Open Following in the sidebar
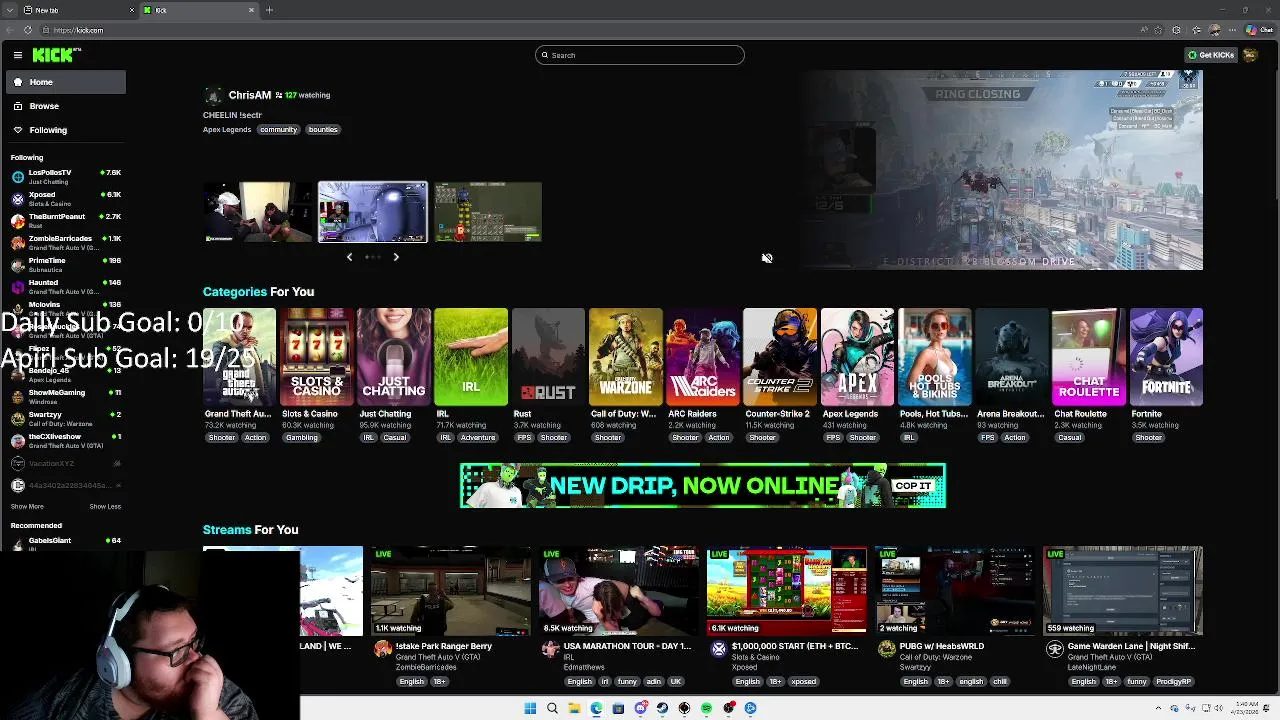This screenshot has height=720, width=1280. (66, 130)
